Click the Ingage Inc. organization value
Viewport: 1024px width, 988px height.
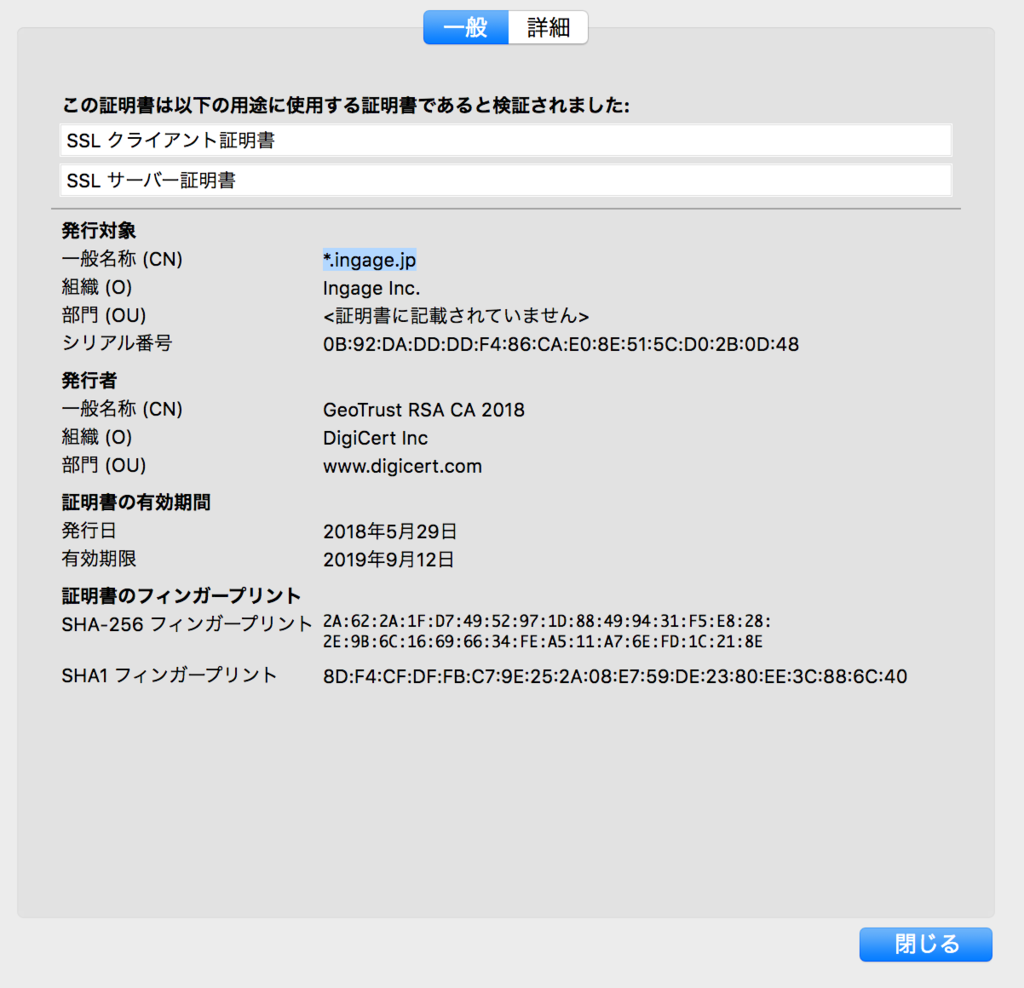point(371,288)
